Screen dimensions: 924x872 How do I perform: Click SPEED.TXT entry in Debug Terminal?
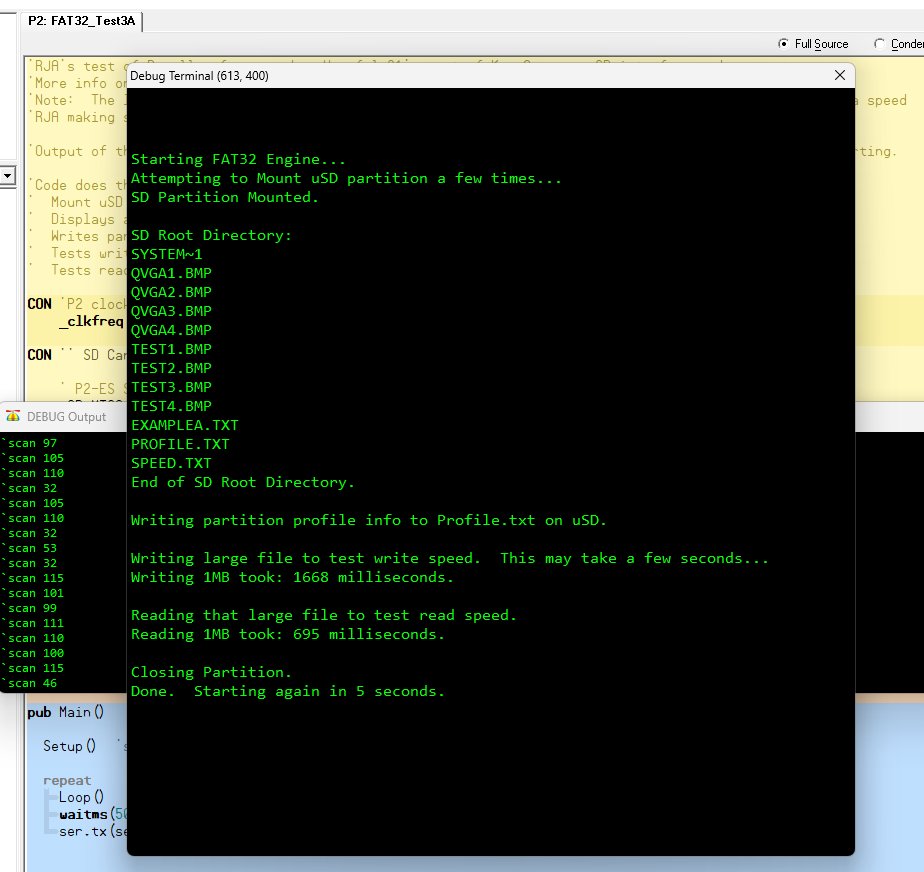(x=171, y=463)
